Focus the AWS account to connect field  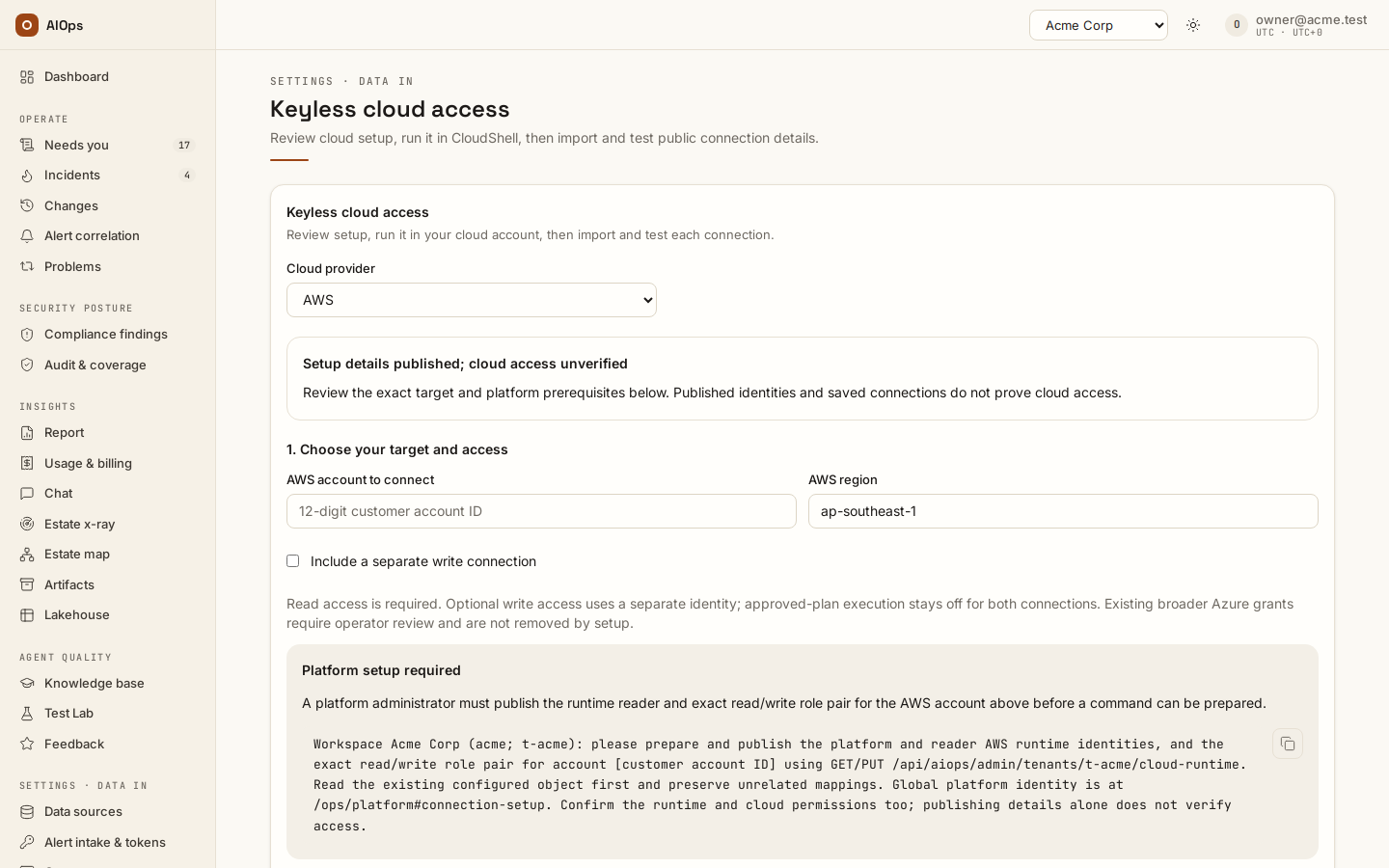point(541,511)
